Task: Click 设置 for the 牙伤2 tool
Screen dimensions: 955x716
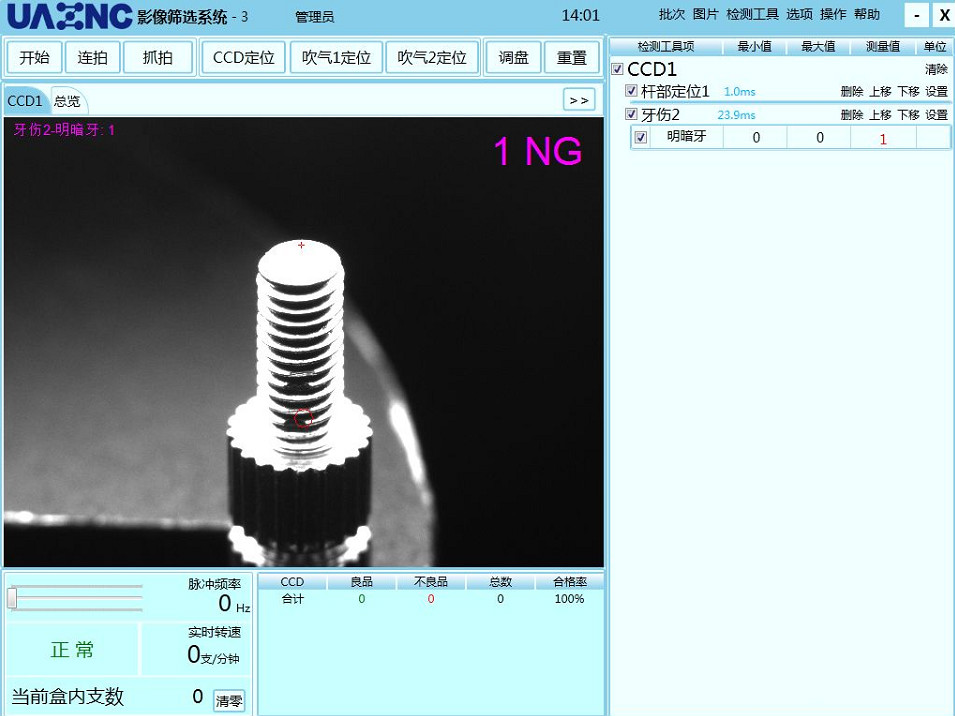Action: coord(936,115)
